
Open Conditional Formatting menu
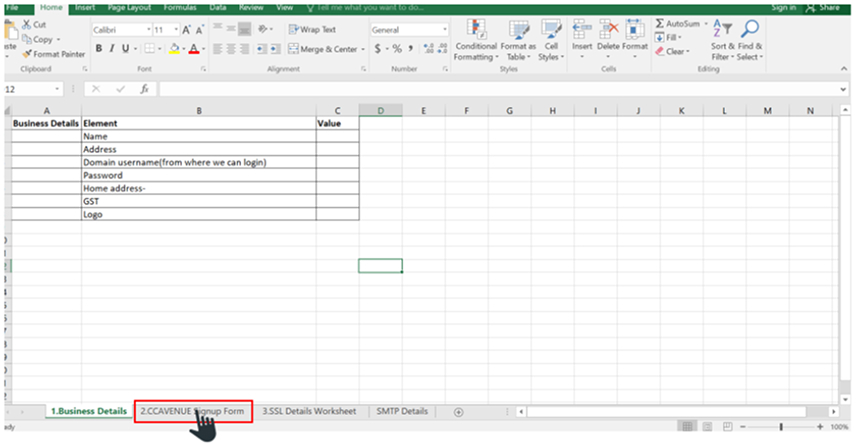[x=474, y=40]
